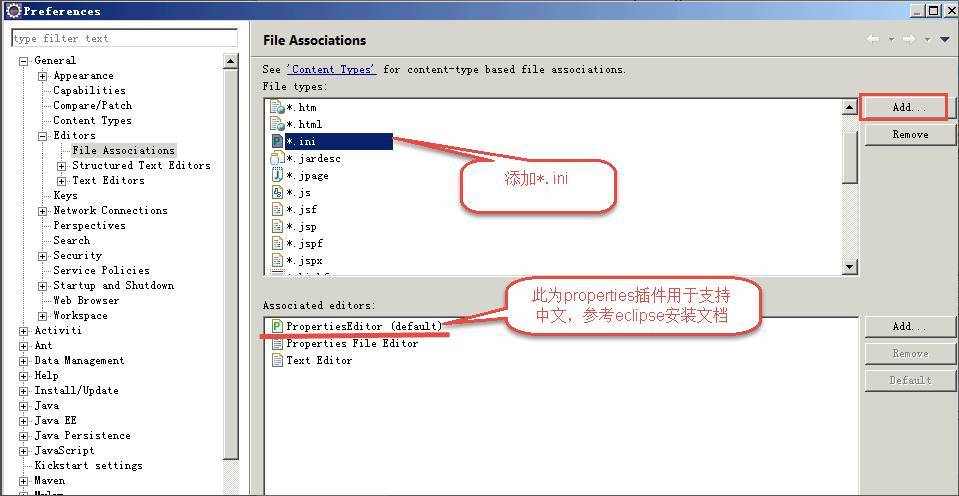The width and height of the screenshot is (959, 496).
Task: Click the back navigation arrow icon
Action: tap(873, 39)
